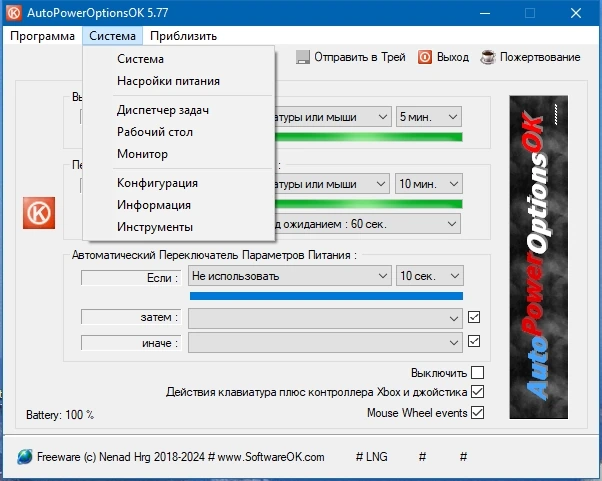Toggle Mouse Wheel events checkbox

pos(478,413)
